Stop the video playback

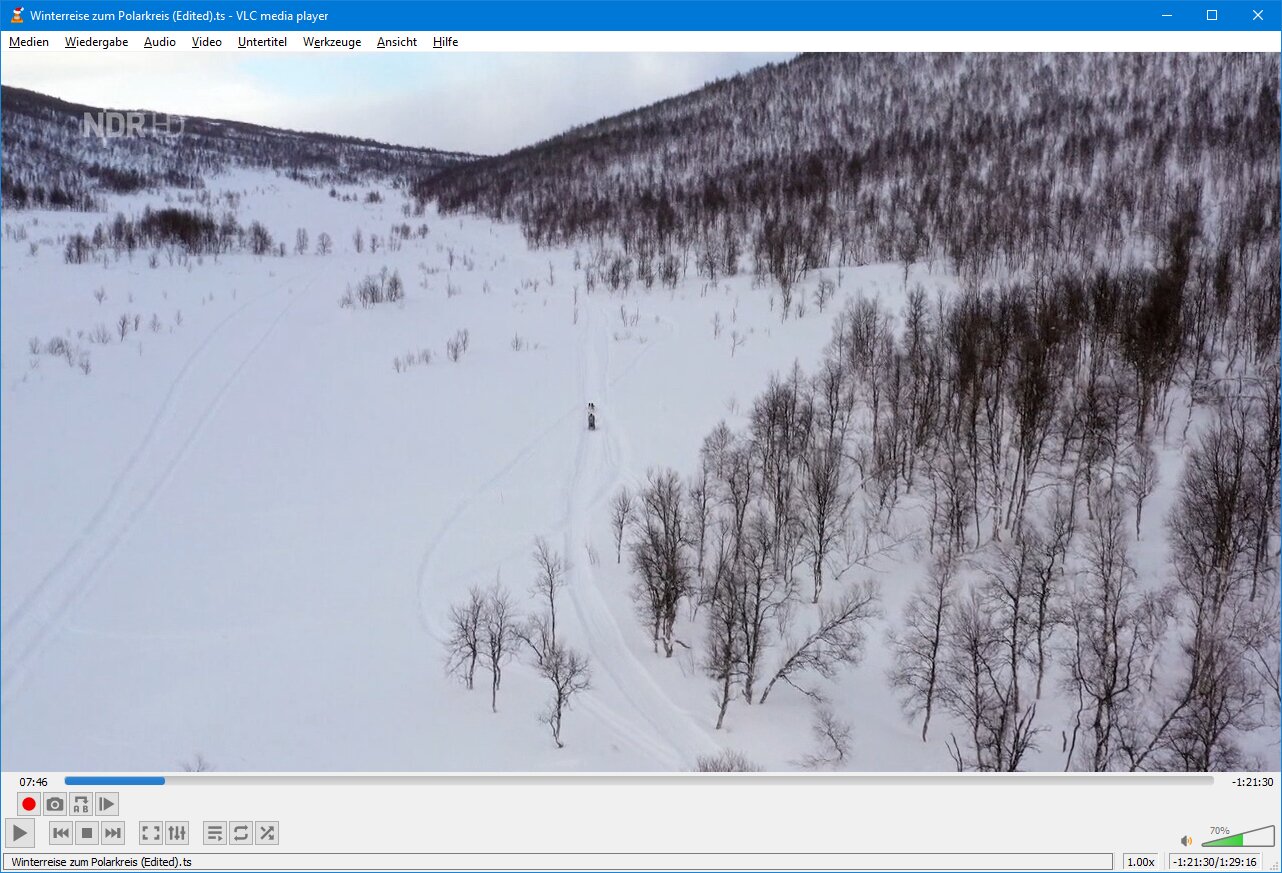tap(87, 833)
